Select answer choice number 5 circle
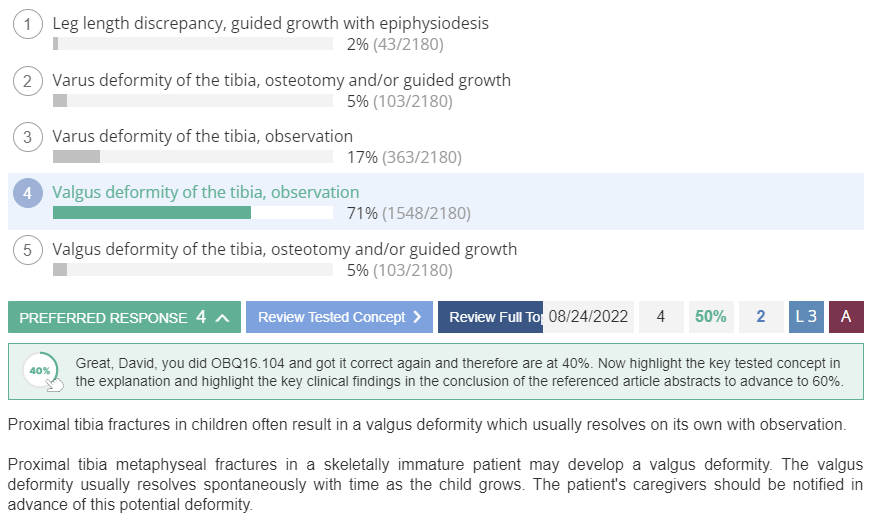The image size is (870, 525). 28,250
